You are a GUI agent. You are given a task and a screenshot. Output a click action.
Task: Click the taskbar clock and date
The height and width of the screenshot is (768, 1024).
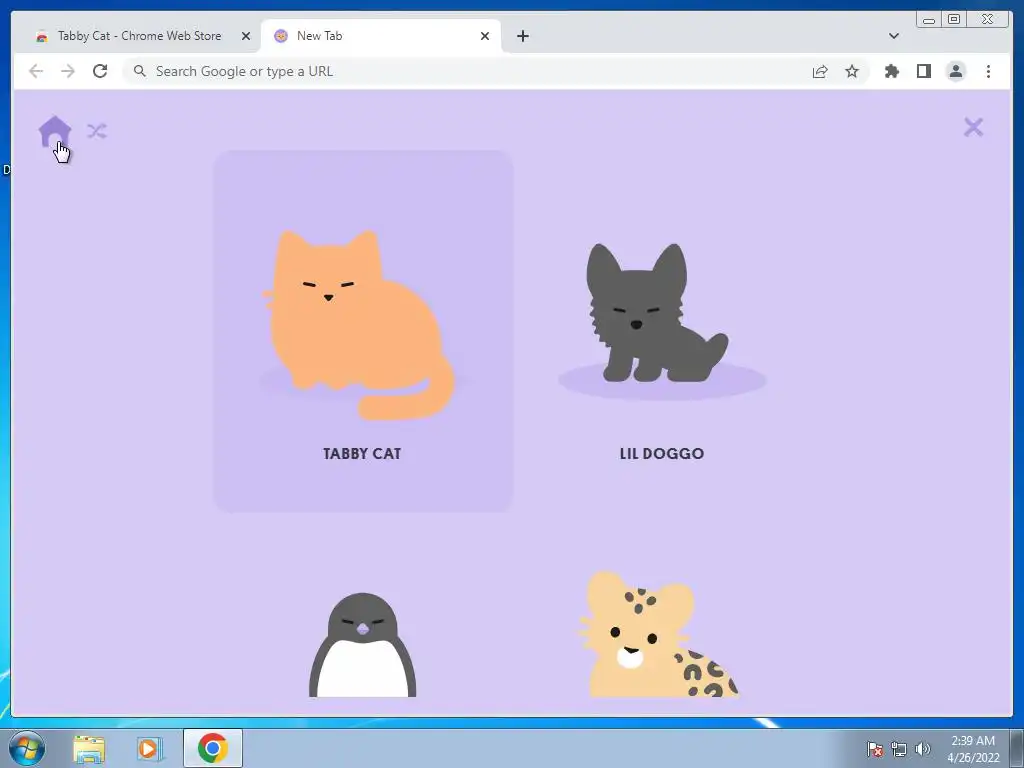coord(973,749)
